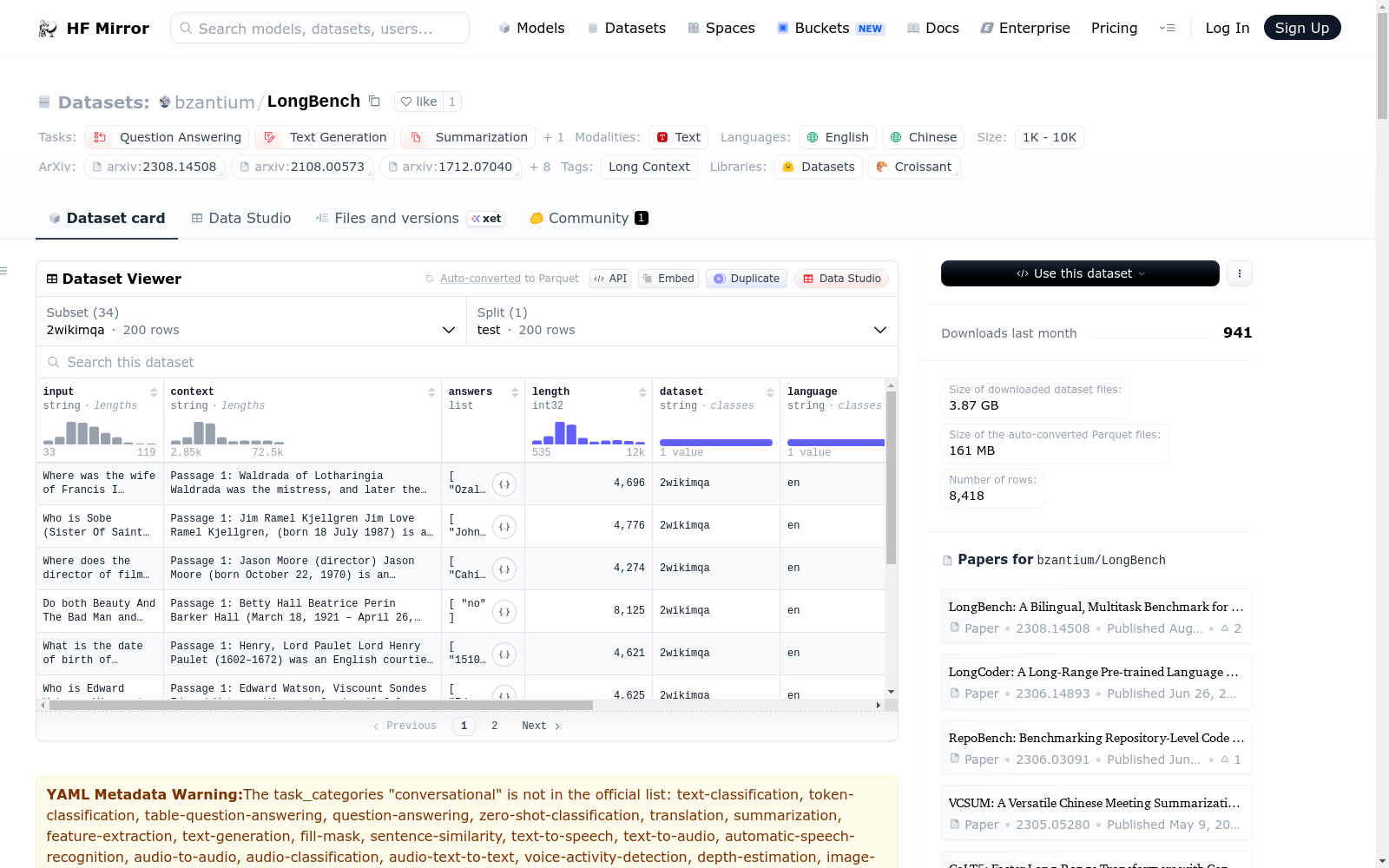This screenshot has width=1389, height=868.
Task: Sort by the dataset column
Action: tap(770, 392)
